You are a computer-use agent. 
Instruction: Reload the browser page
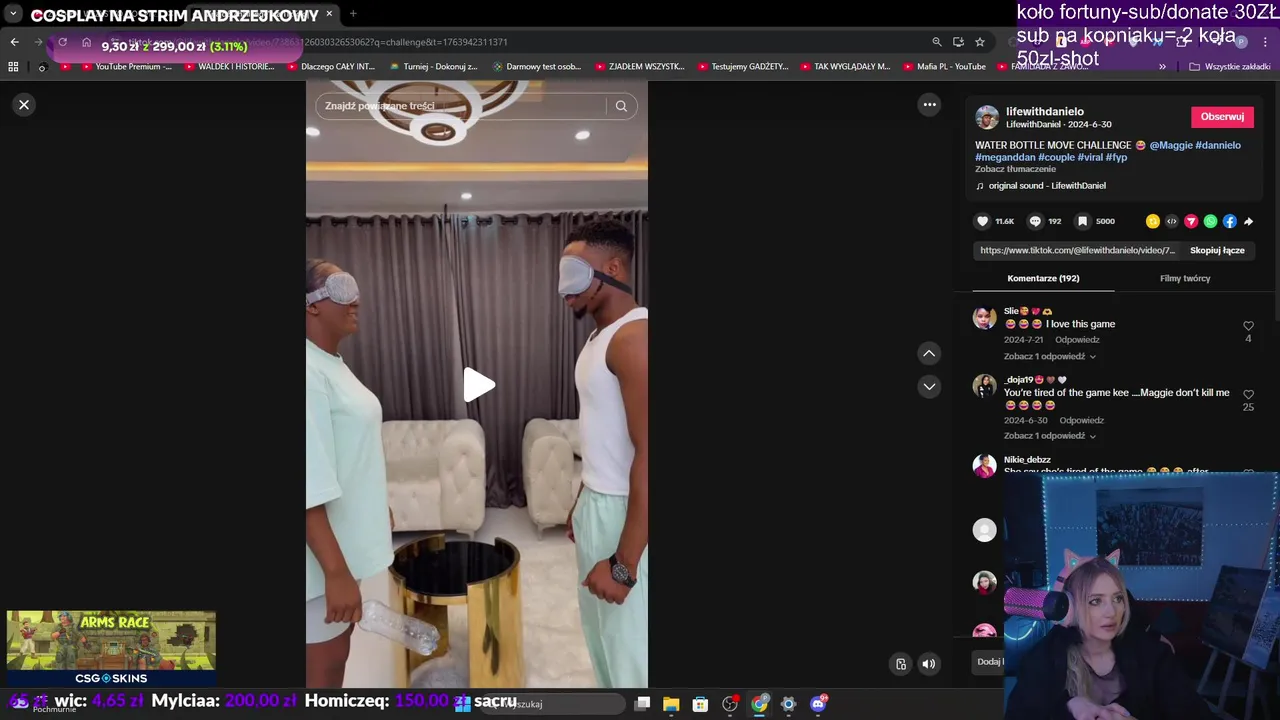click(x=62, y=42)
